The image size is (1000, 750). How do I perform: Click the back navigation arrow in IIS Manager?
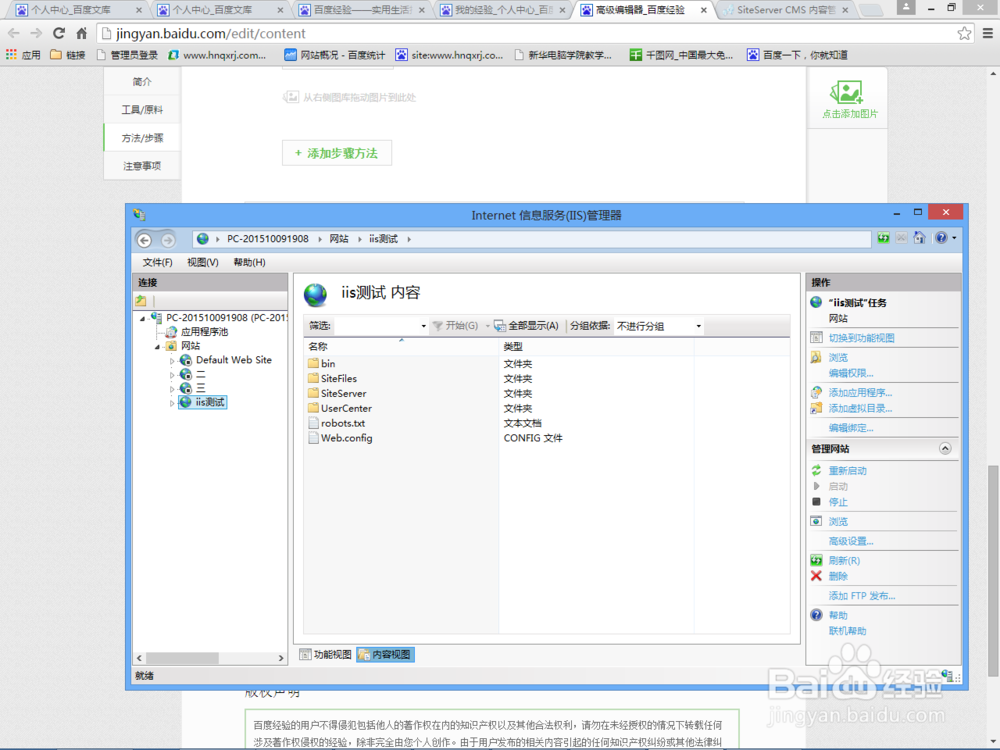point(143,239)
